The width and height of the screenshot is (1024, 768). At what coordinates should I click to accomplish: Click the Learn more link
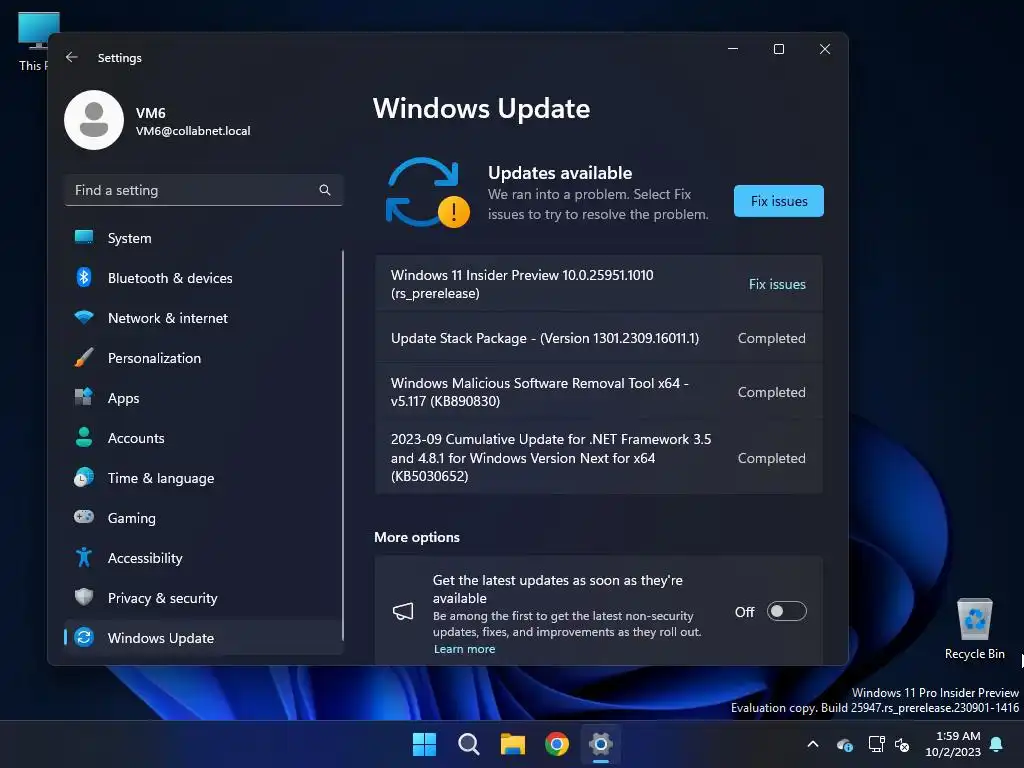(464, 649)
